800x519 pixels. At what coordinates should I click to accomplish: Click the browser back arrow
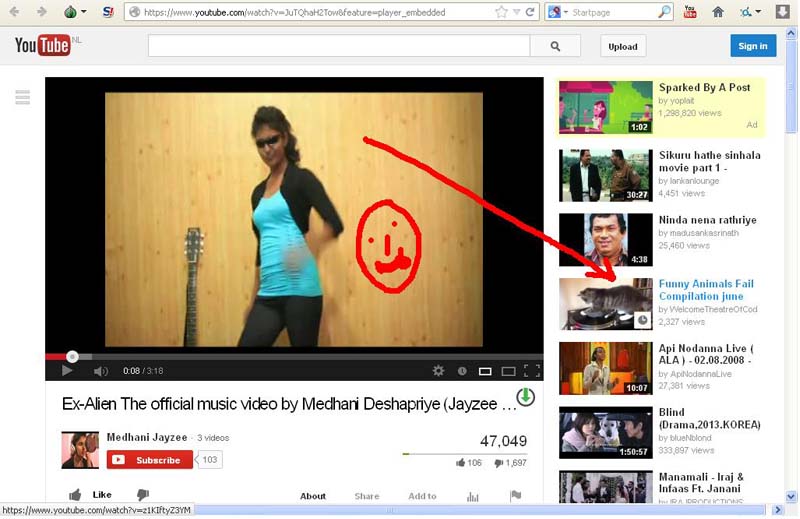point(14,11)
